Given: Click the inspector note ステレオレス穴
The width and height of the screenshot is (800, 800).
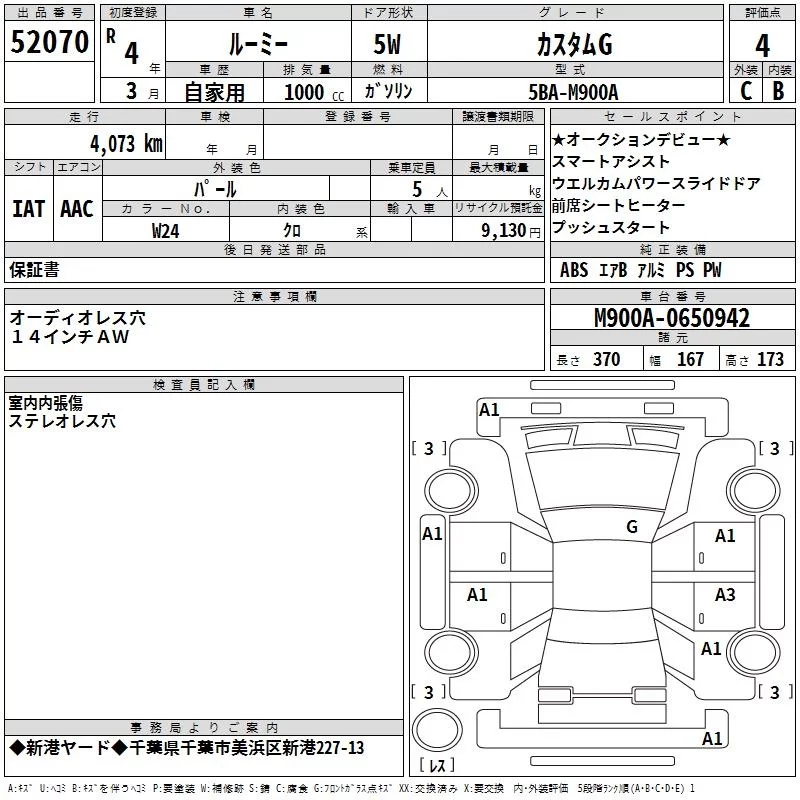Looking at the screenshot, I should point(62,421).
